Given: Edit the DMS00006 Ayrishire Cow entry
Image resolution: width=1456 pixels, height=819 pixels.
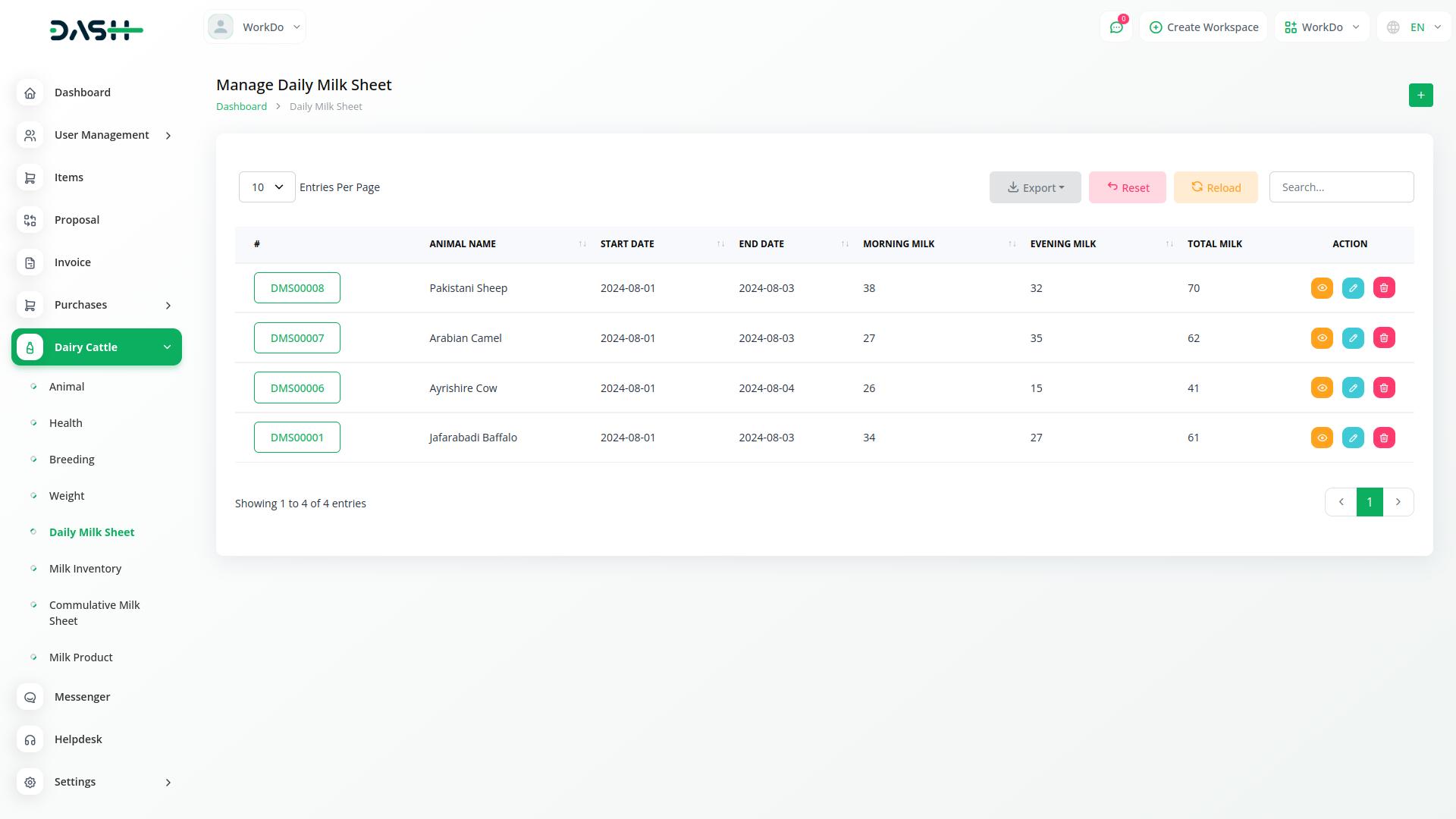Looking at the screenshot, I should [1353, 388].
